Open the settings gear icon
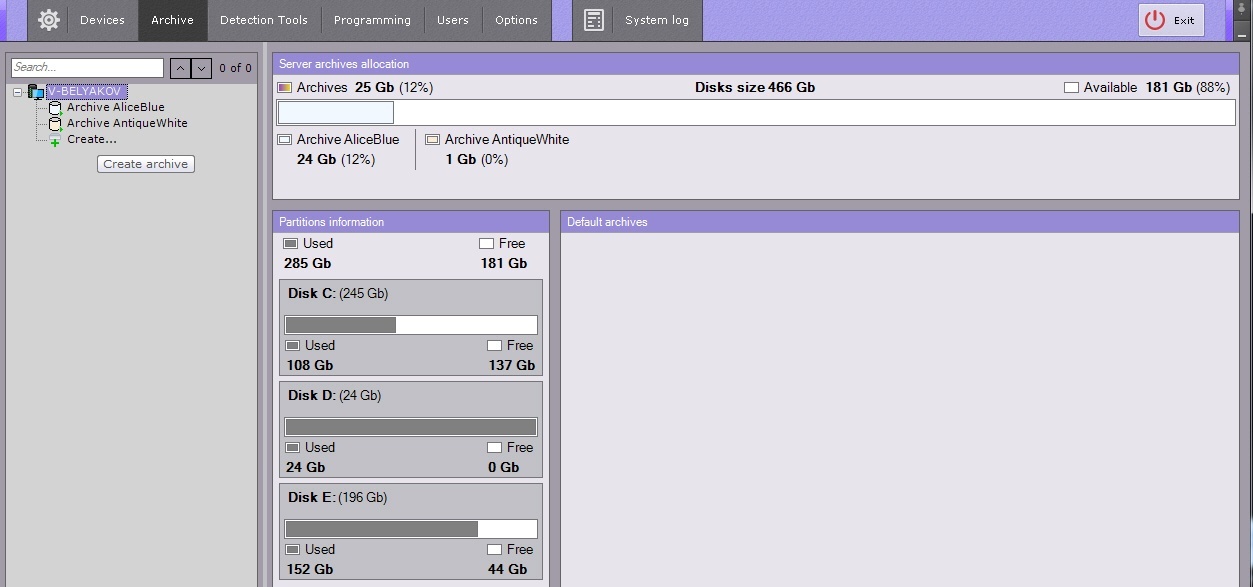 (48, 20)
